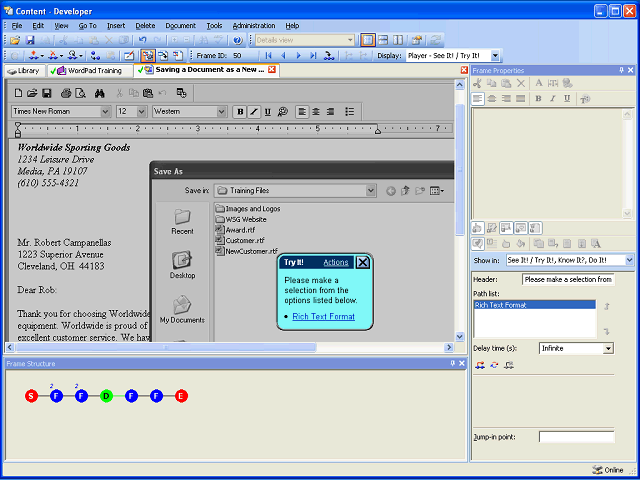Open font settings with the A icon

pos(539,83)
